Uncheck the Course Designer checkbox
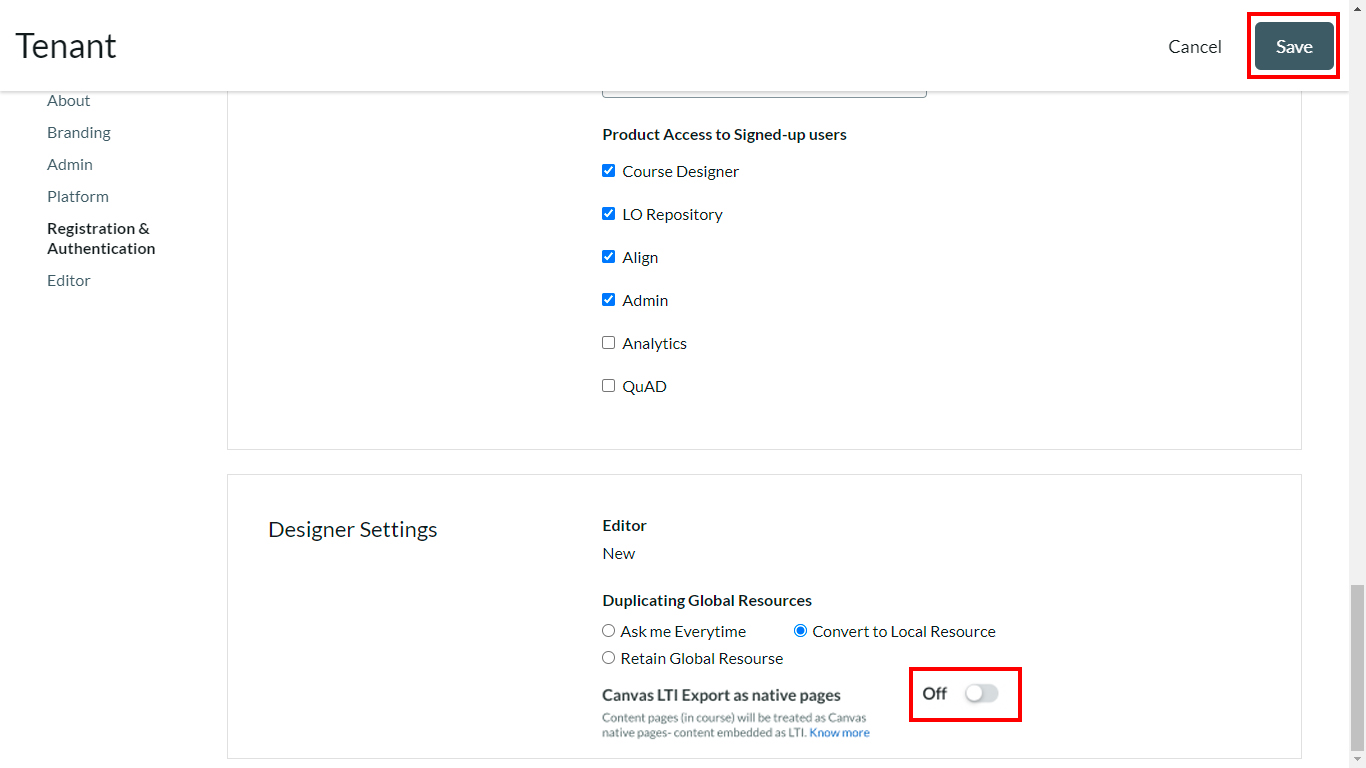The image size is (1366, 768). click(x=608, y=171)
